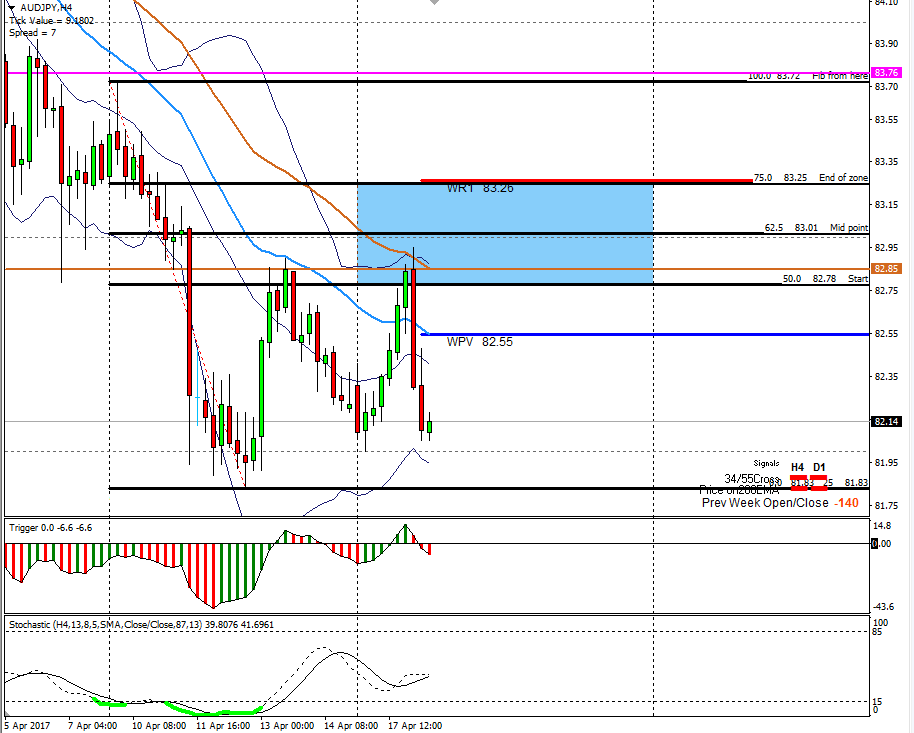Click the 13 Apr 00:00 time axis label
914x733 pixels.
click(289, 725)
